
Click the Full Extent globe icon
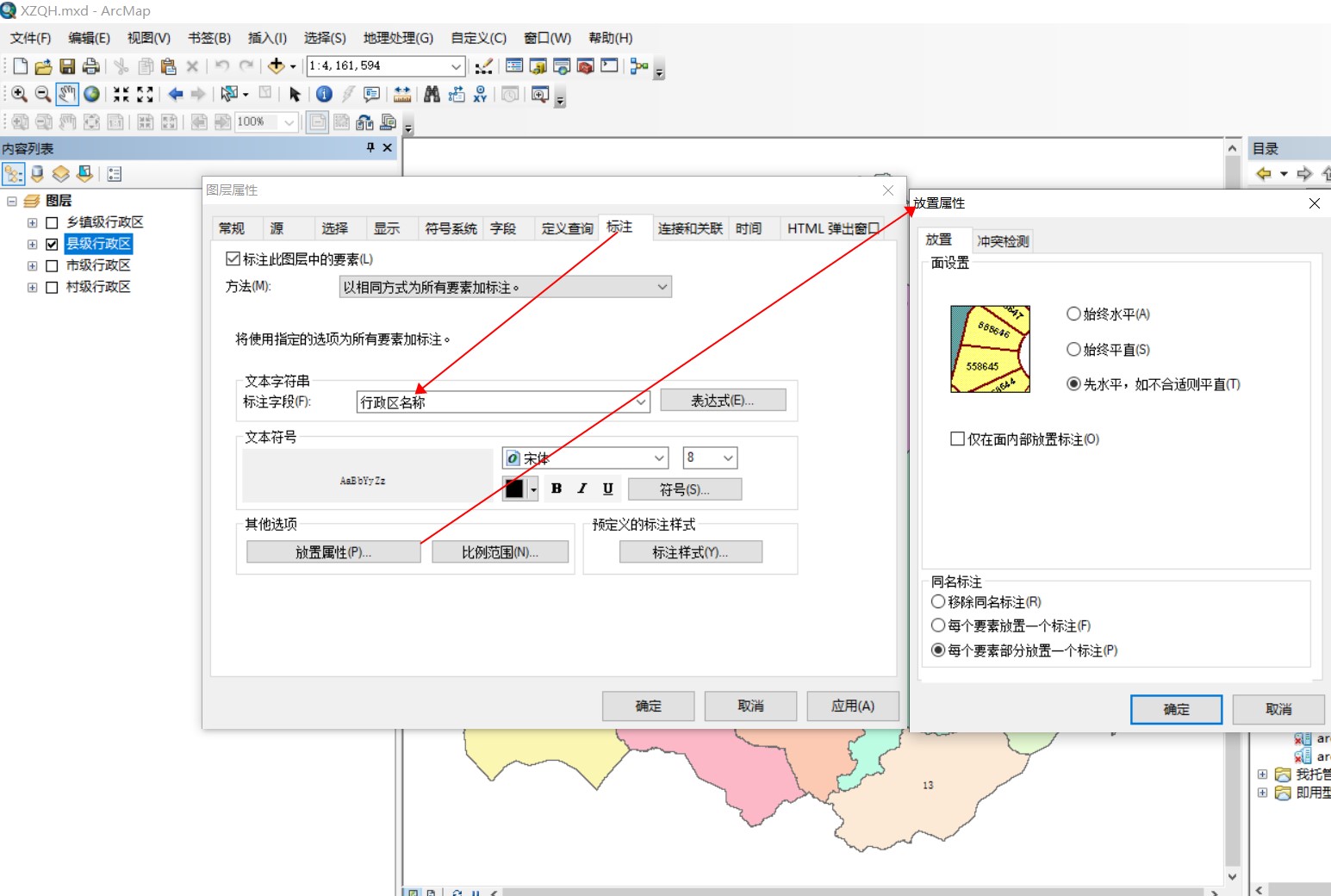[91, 94]
